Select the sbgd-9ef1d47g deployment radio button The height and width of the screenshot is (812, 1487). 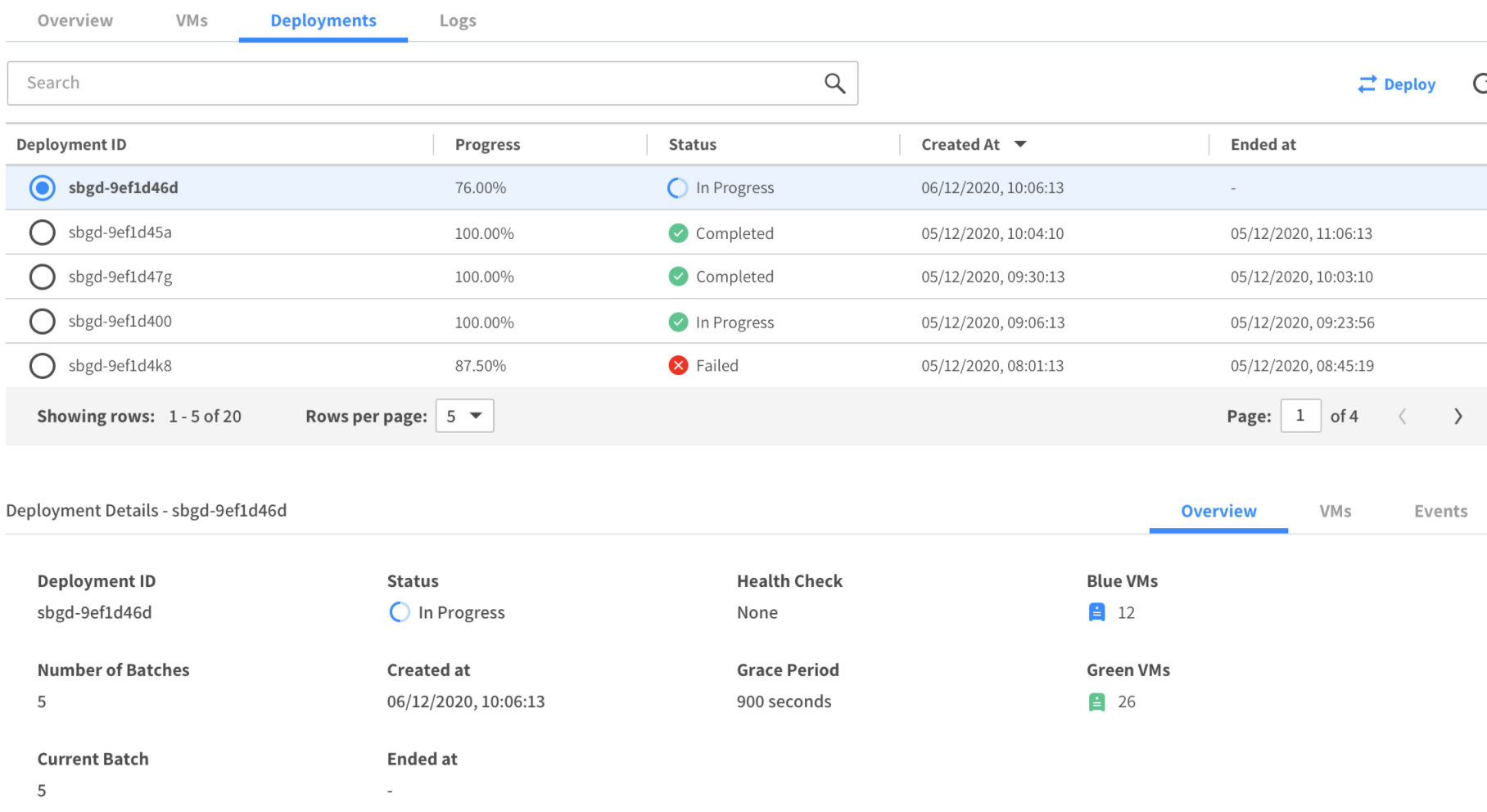coord(42,277)
